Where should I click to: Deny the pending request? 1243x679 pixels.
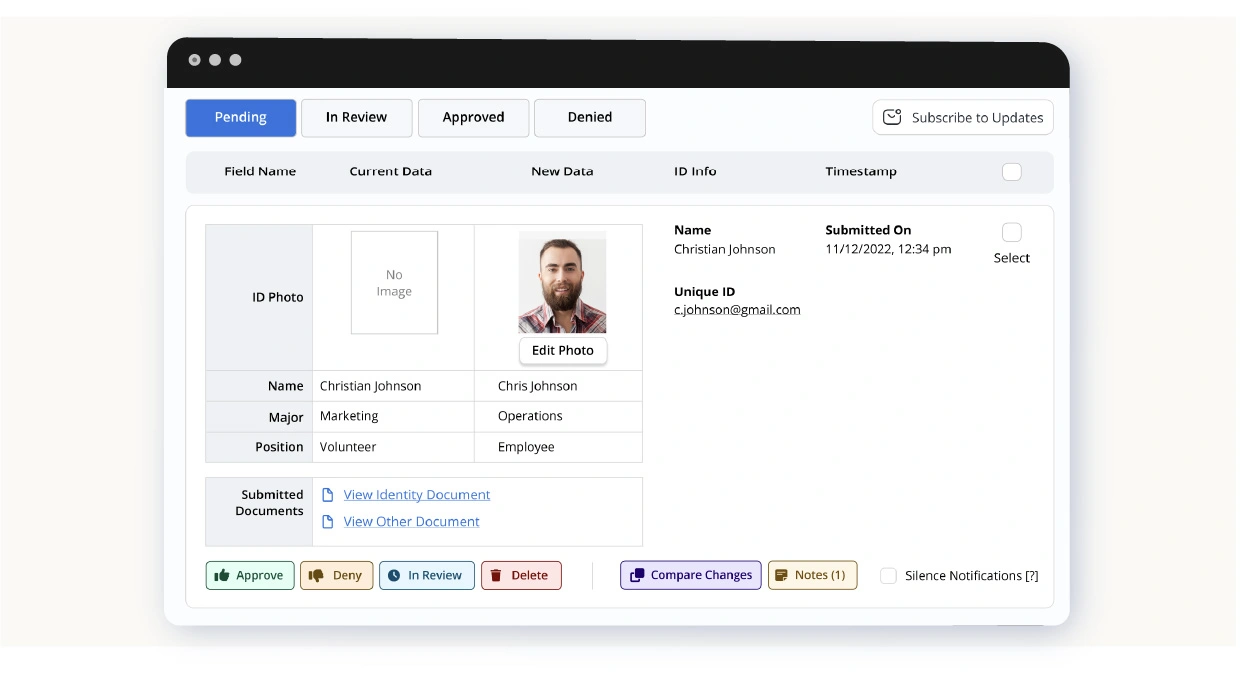coord(337,575)
